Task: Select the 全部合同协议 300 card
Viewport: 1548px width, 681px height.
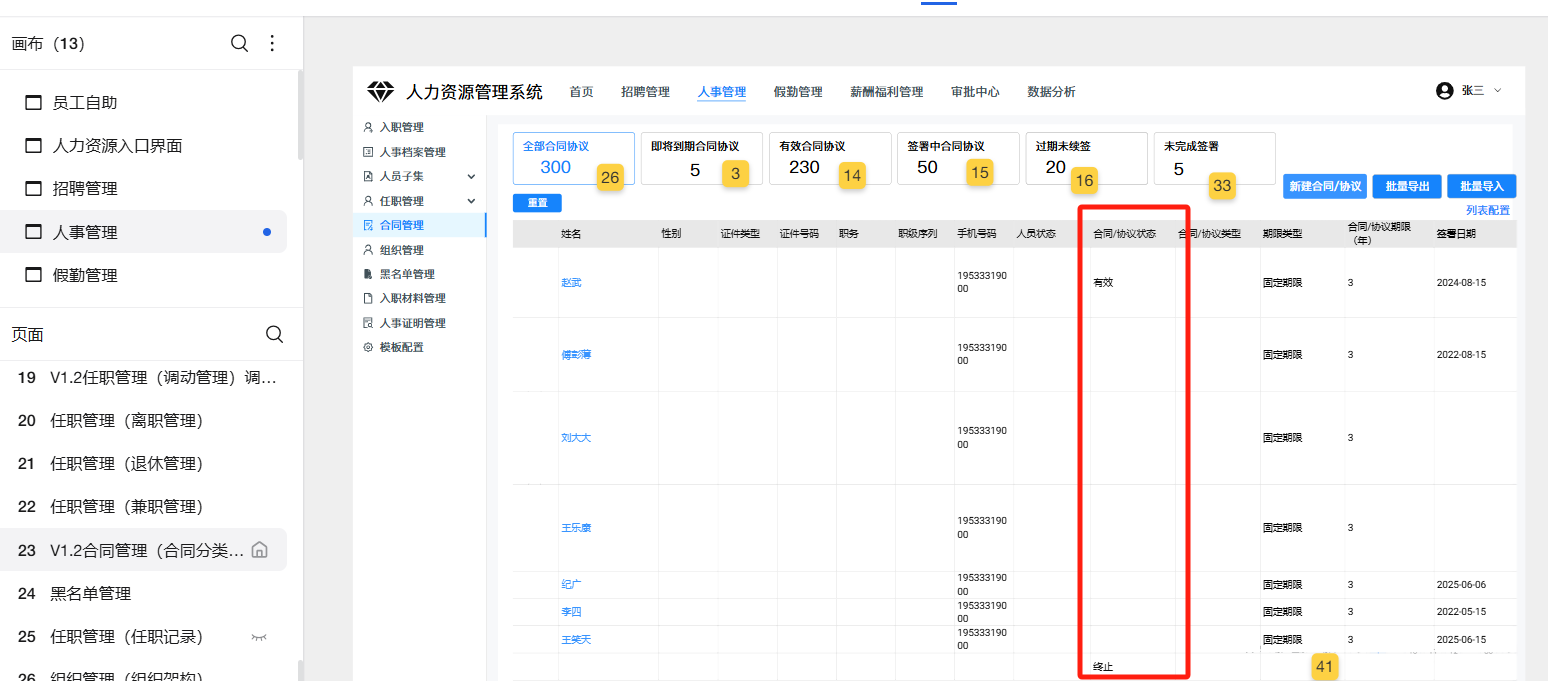Action: coord(574,158)
